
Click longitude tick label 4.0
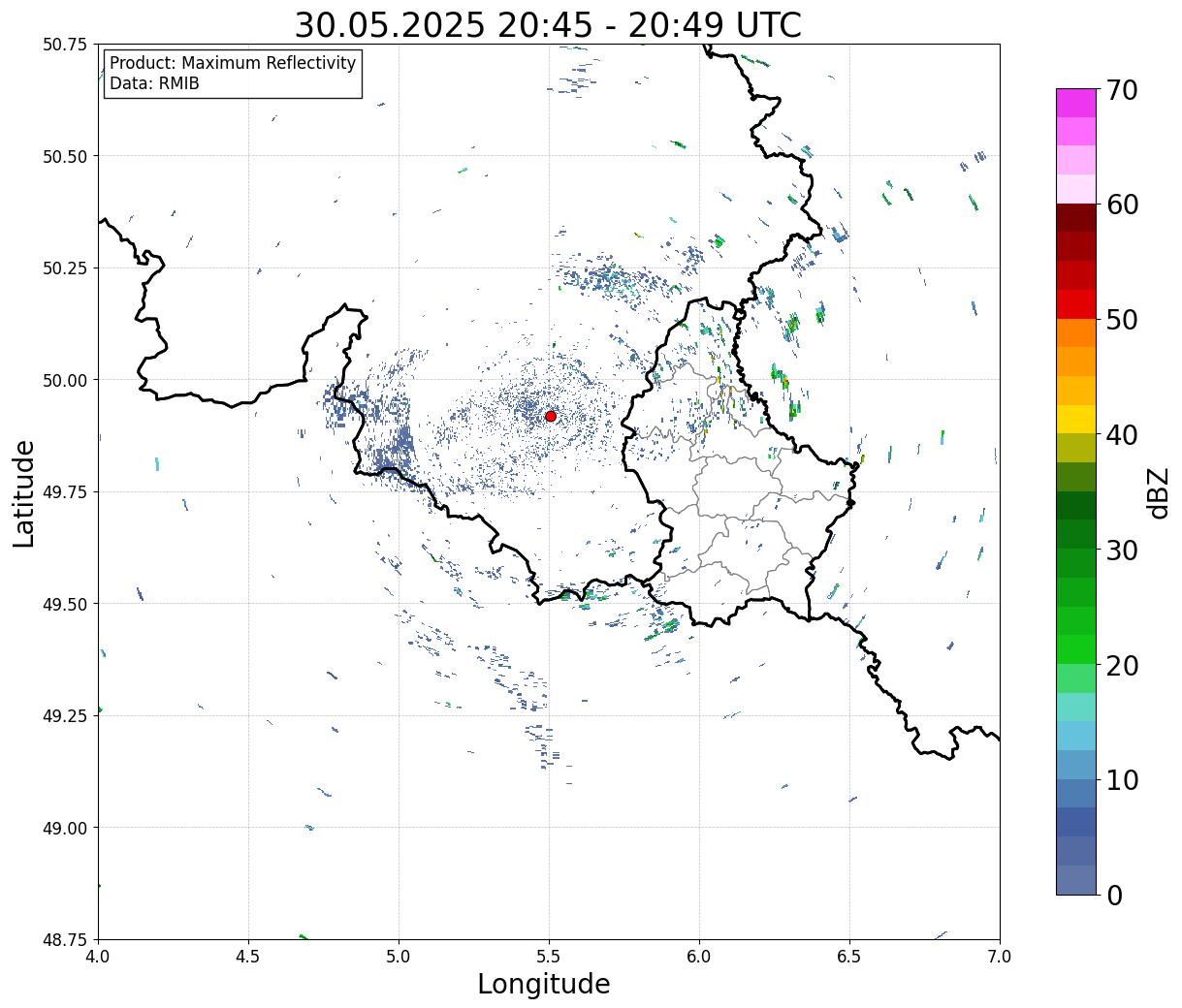98,957
